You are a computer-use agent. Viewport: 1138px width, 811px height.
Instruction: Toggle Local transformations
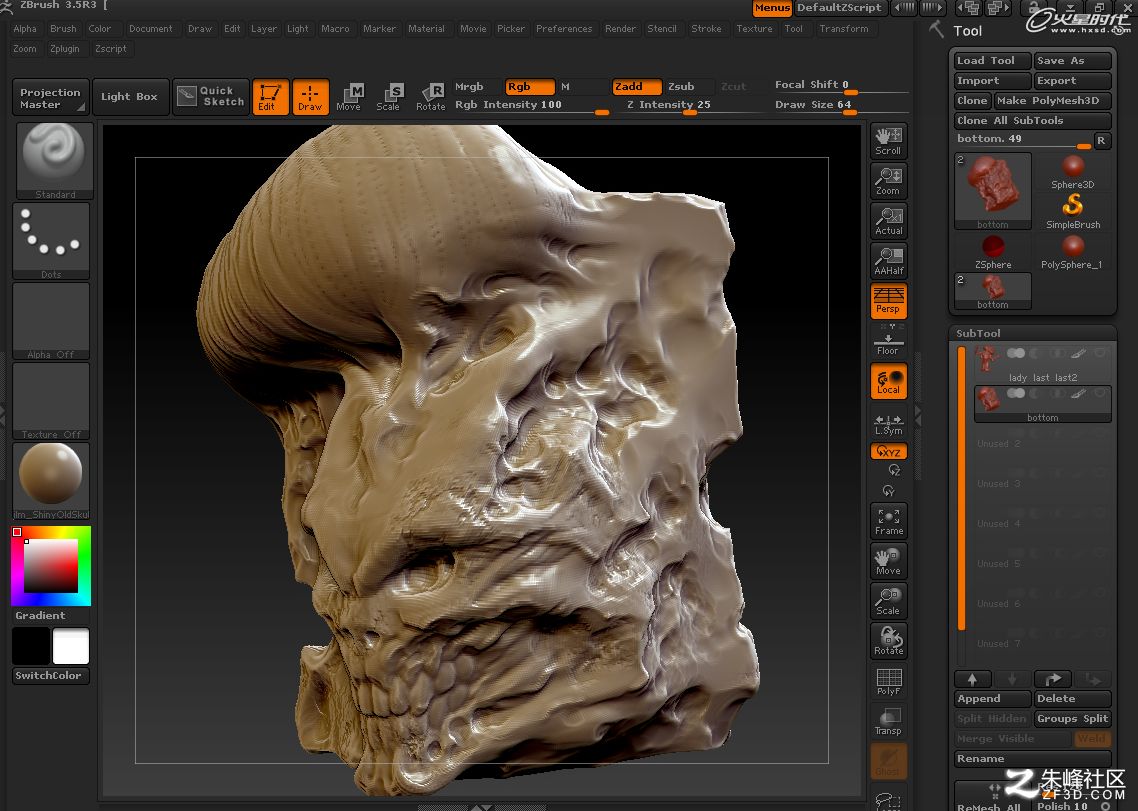click(x=888, y=380)
